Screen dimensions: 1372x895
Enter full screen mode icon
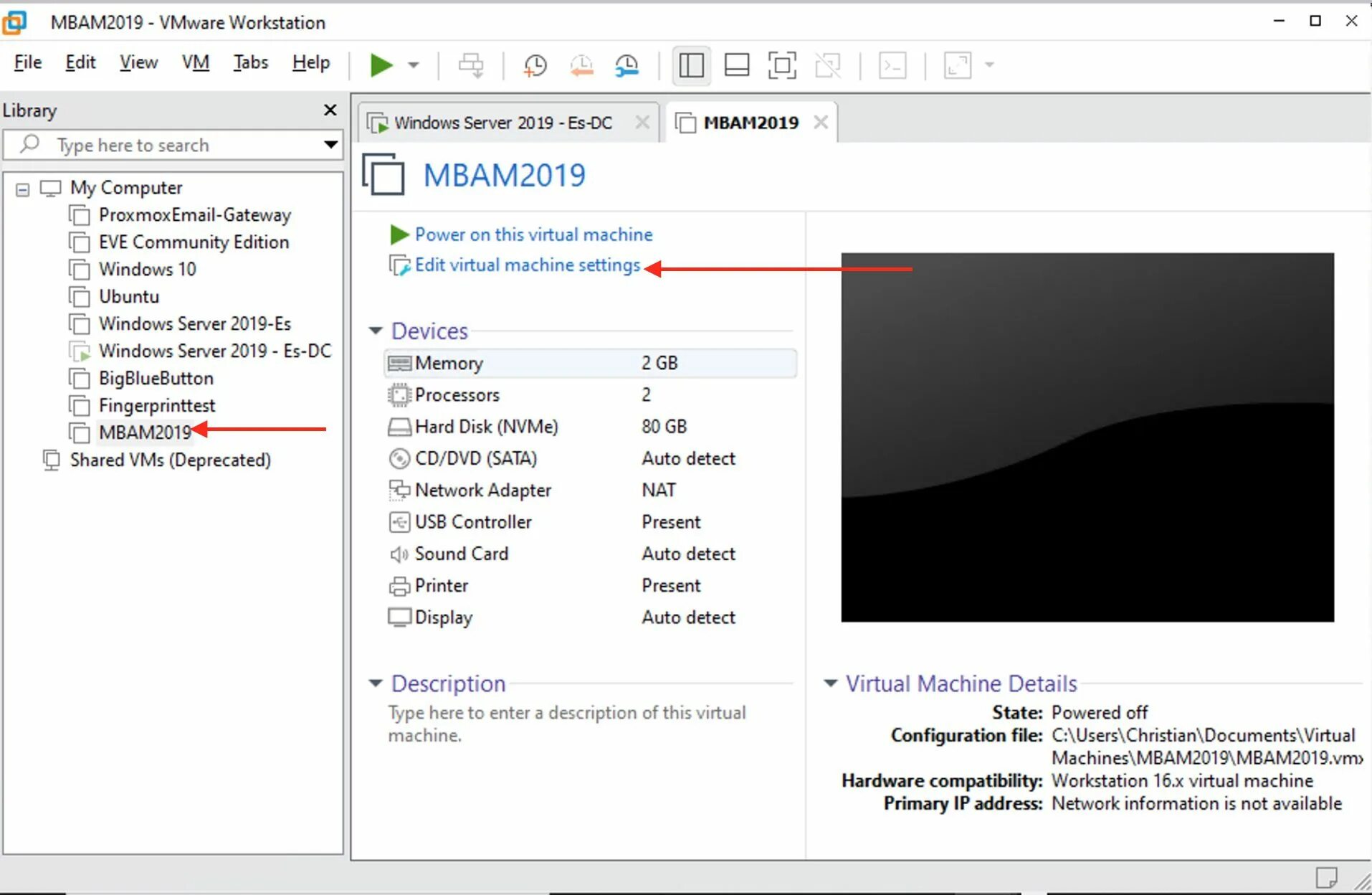(x=782, y=65)
